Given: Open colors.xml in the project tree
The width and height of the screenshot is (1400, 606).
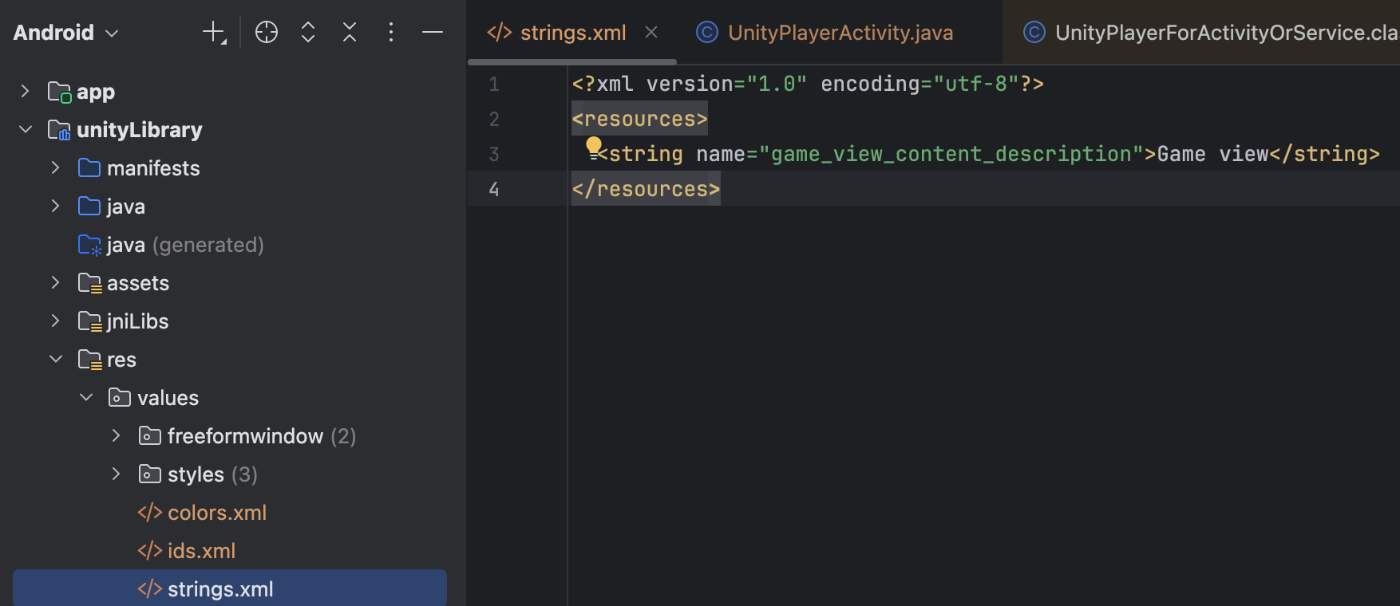Looking at the screenshot, I should (x=217, y=513).
